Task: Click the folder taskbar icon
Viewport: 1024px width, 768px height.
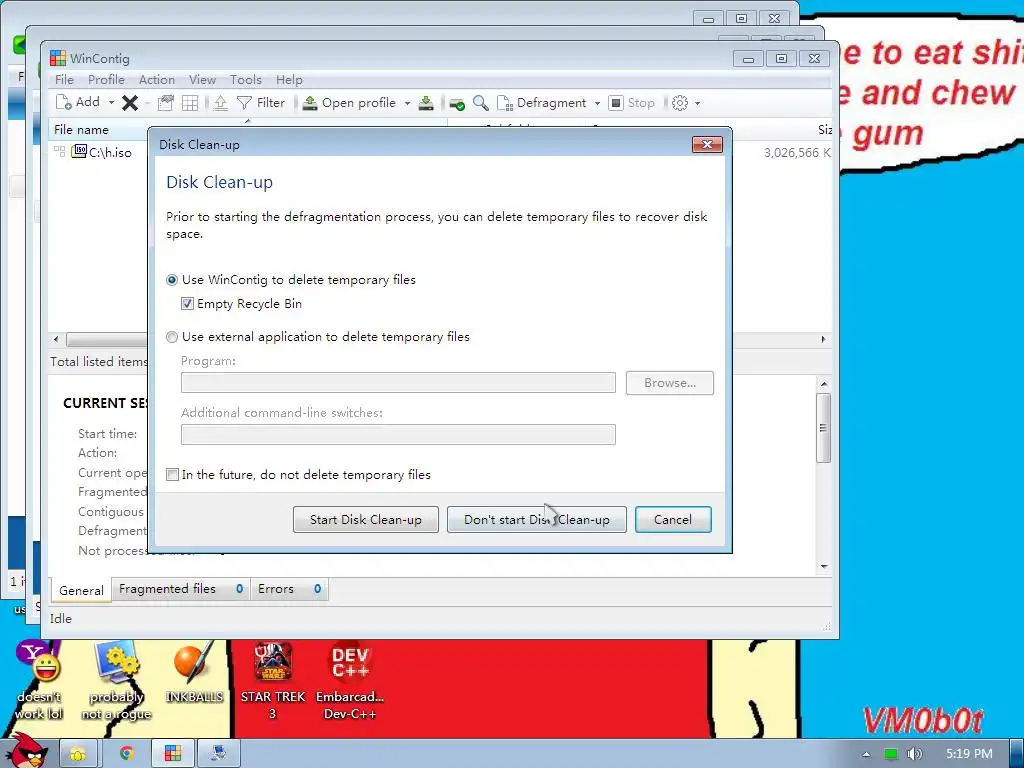Action: (x=78, y=754)
